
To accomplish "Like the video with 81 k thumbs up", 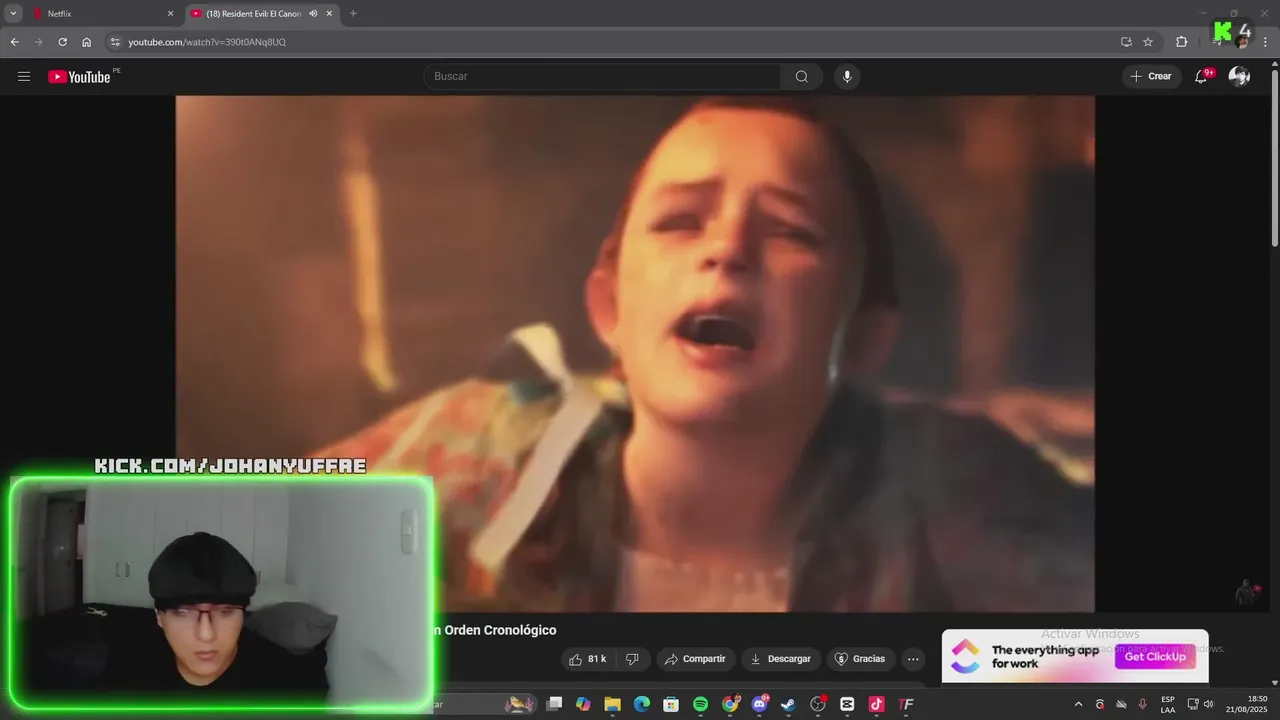I will tap(588, 659).
